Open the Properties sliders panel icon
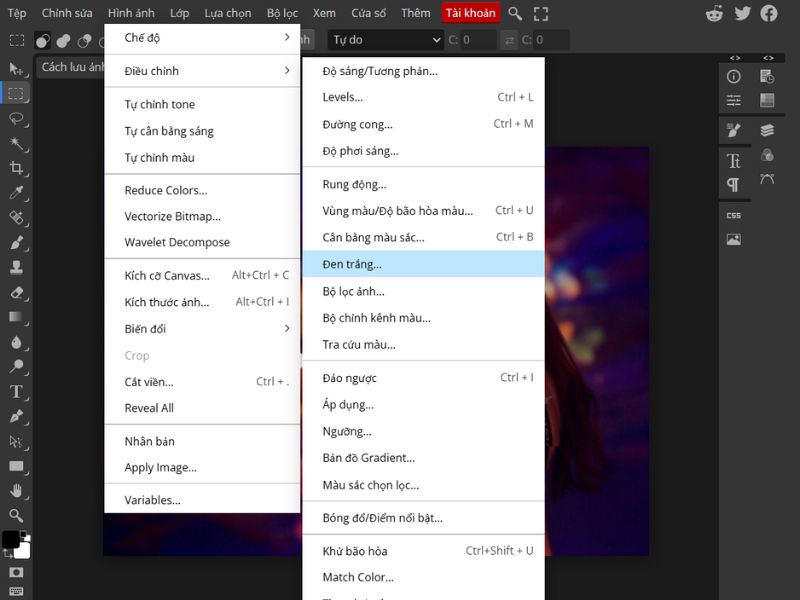Screen dimensions: 800x600 (x=734, y=101)
